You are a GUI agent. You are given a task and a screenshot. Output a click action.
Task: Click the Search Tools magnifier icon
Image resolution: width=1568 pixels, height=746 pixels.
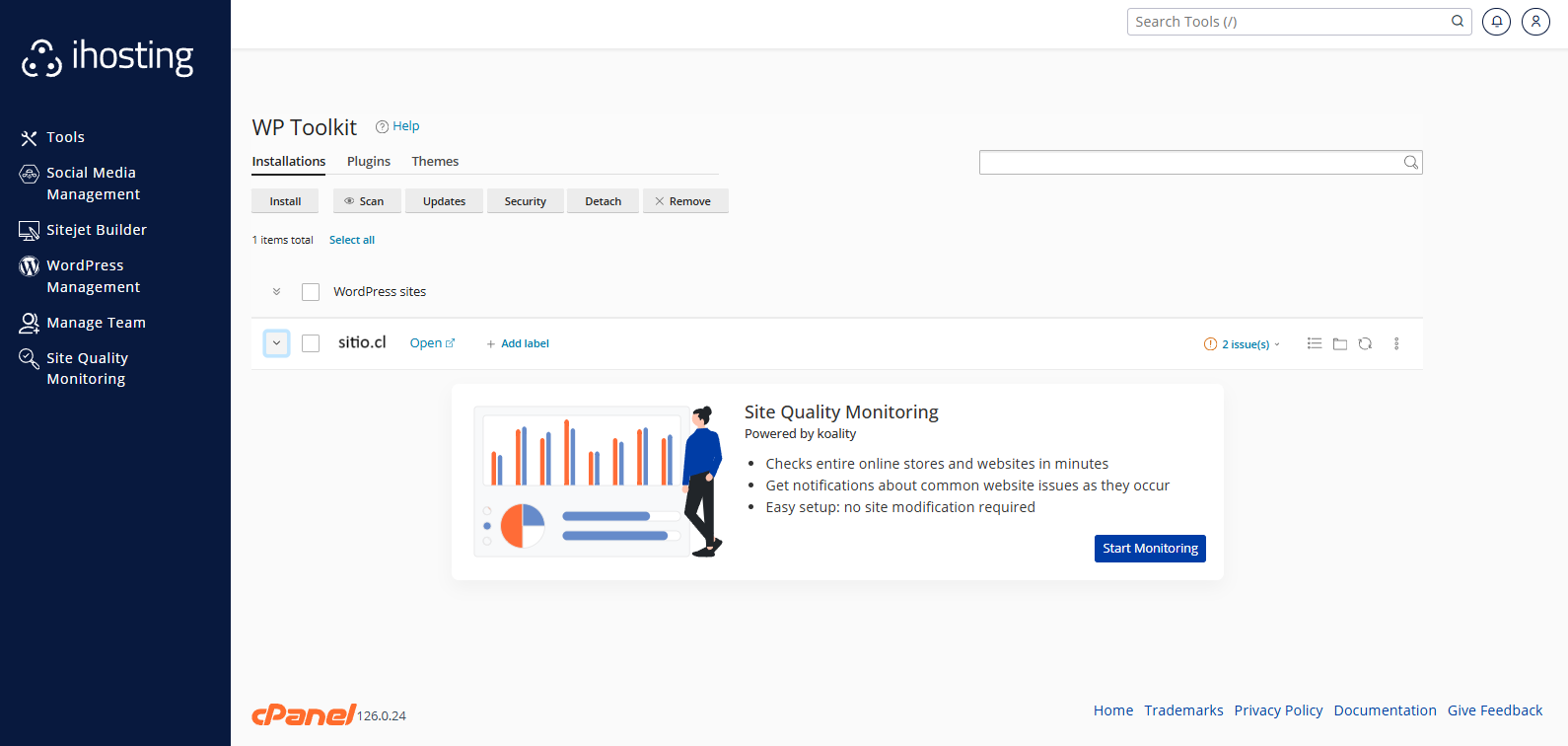[1458, 22]
